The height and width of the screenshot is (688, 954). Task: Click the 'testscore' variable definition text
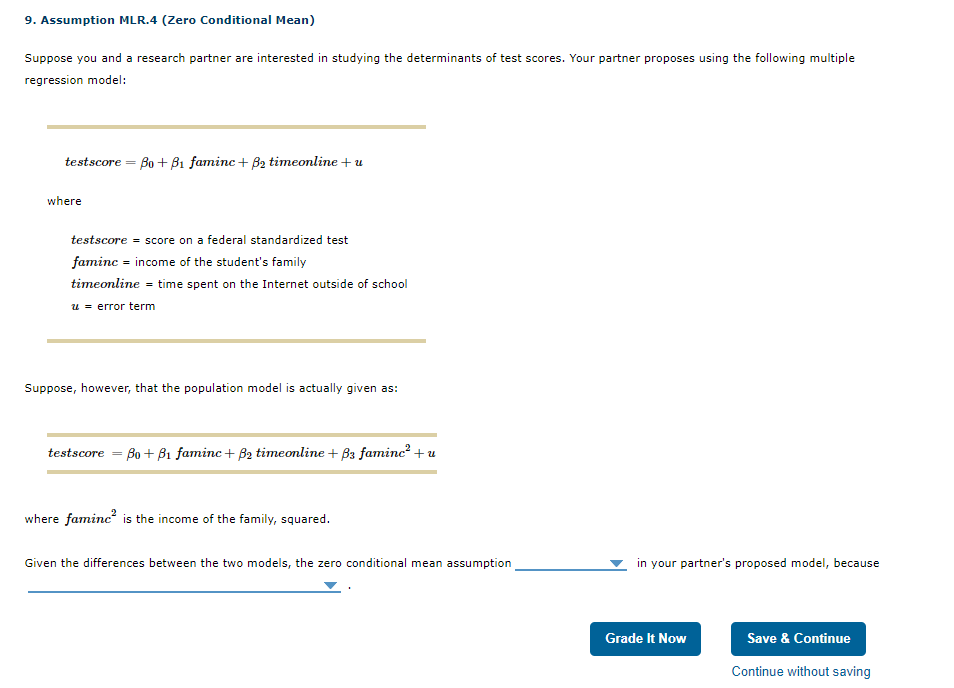[210, 240]
